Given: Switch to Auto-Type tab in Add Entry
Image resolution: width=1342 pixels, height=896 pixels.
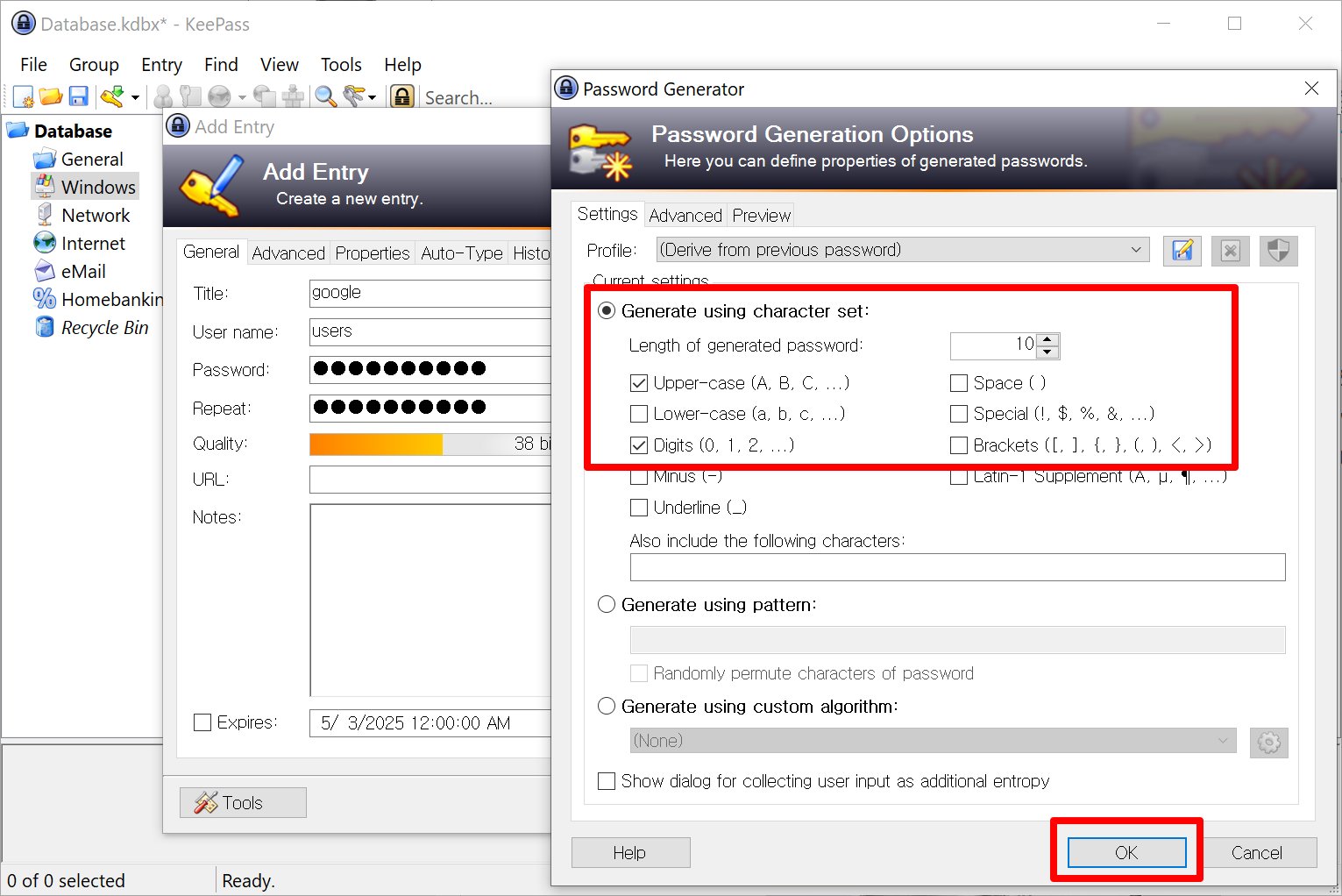Looking at the screenshot, I should pos(462,253).
